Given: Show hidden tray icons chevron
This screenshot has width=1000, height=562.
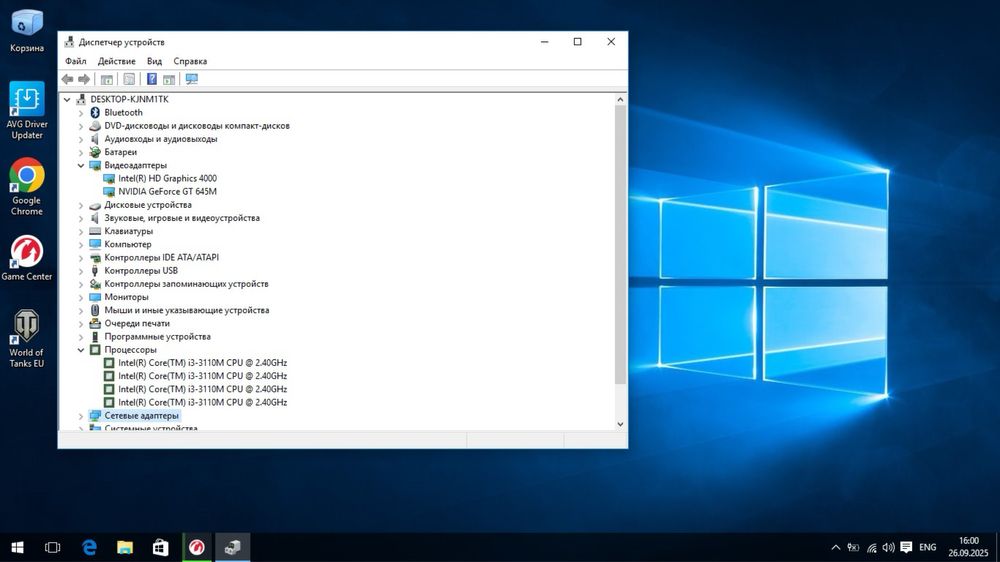Looking at the screenshot, I should click(835, 547).
